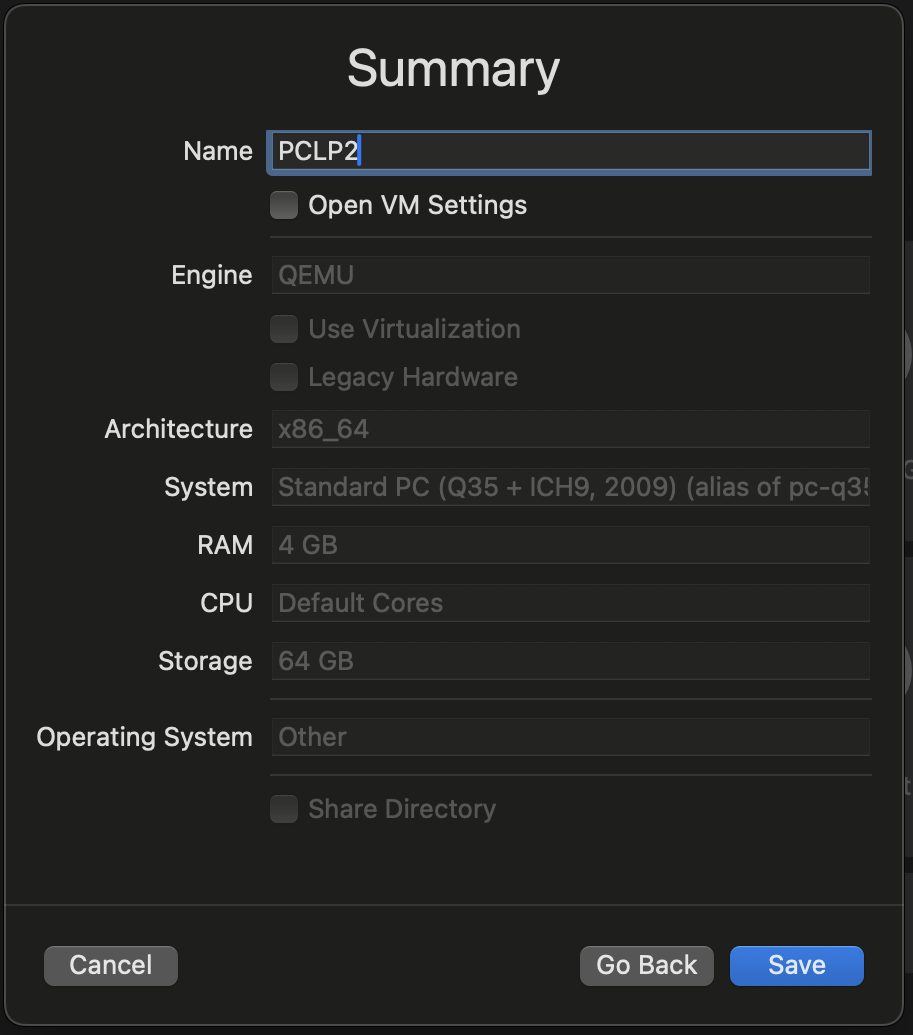Screen dimensions: 913x1035
Task: Toggle the Use Virtualization checkbox
Action: tap(285, 329)
